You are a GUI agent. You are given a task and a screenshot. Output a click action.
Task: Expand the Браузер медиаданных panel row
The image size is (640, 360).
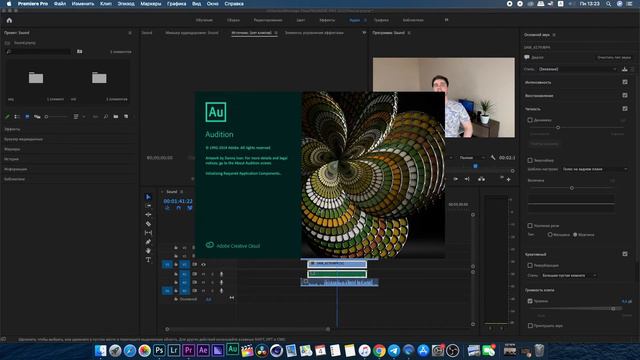(x=69, y=139)
